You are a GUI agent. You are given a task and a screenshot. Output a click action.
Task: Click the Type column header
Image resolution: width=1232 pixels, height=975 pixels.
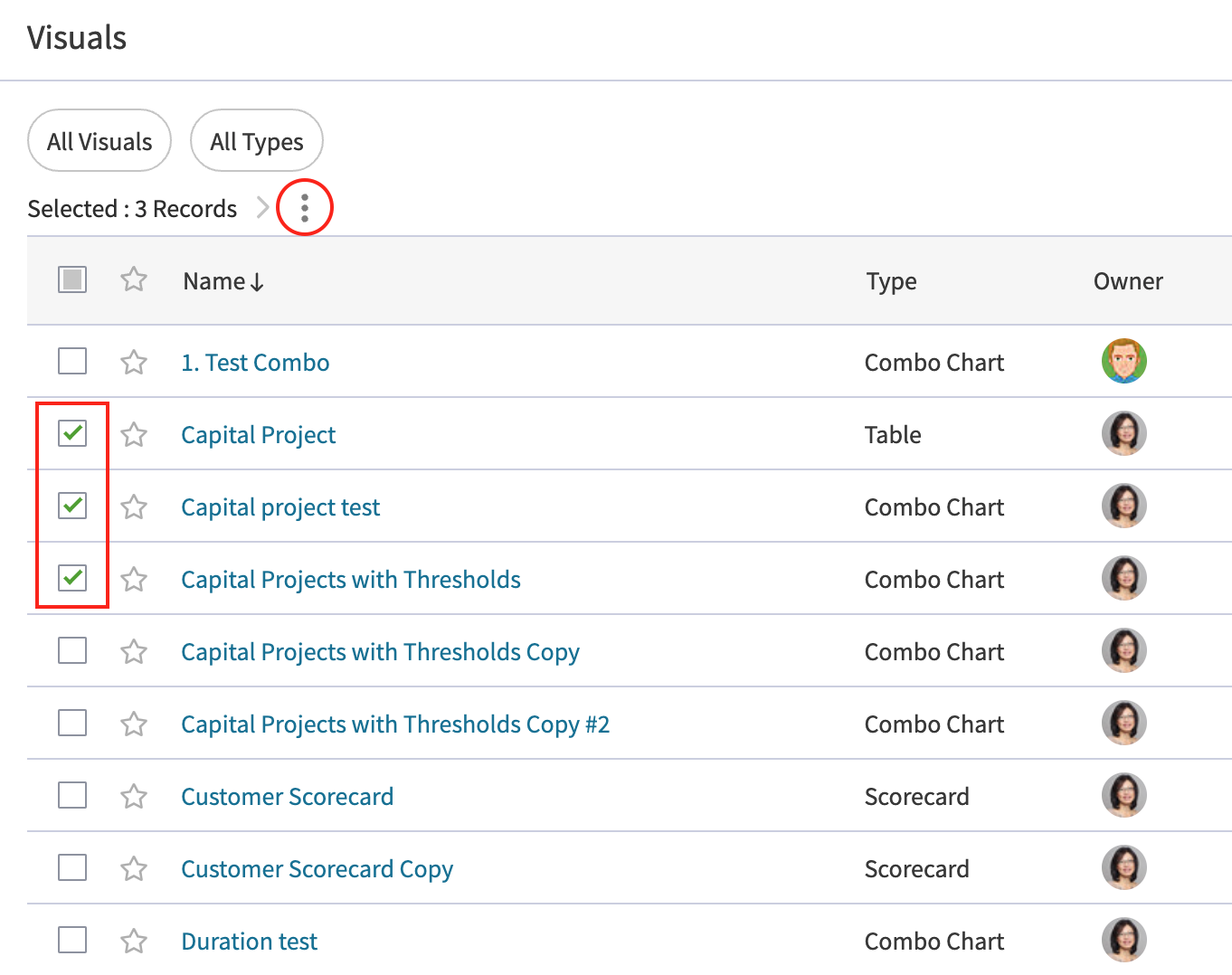click(x=891, y=281)
